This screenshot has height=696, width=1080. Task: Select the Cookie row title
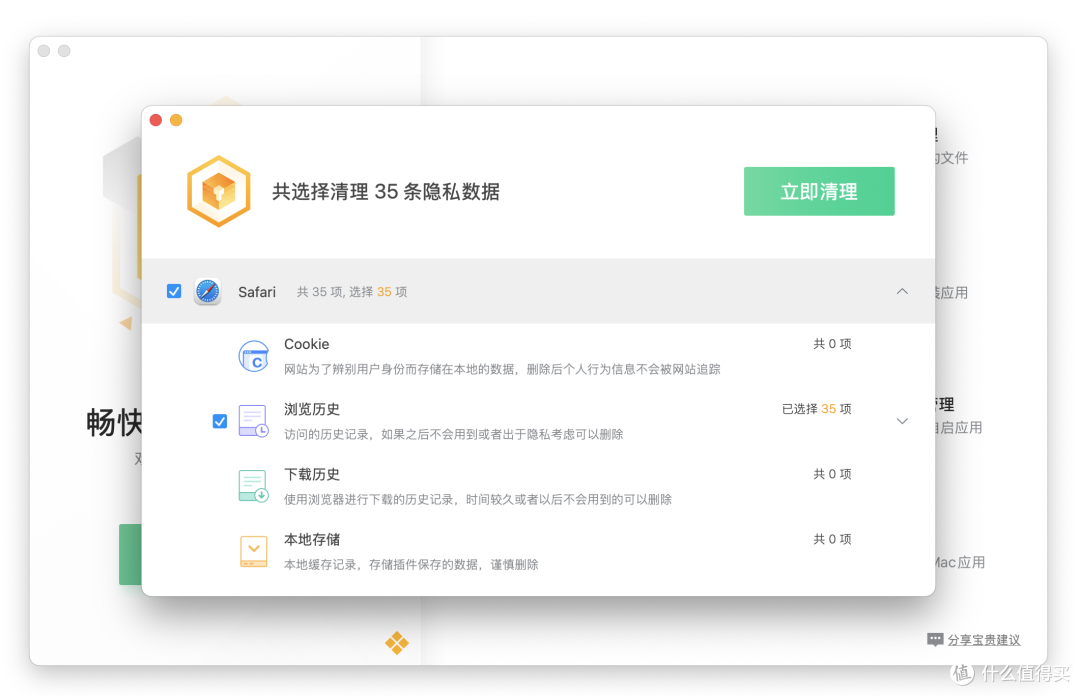307,344
